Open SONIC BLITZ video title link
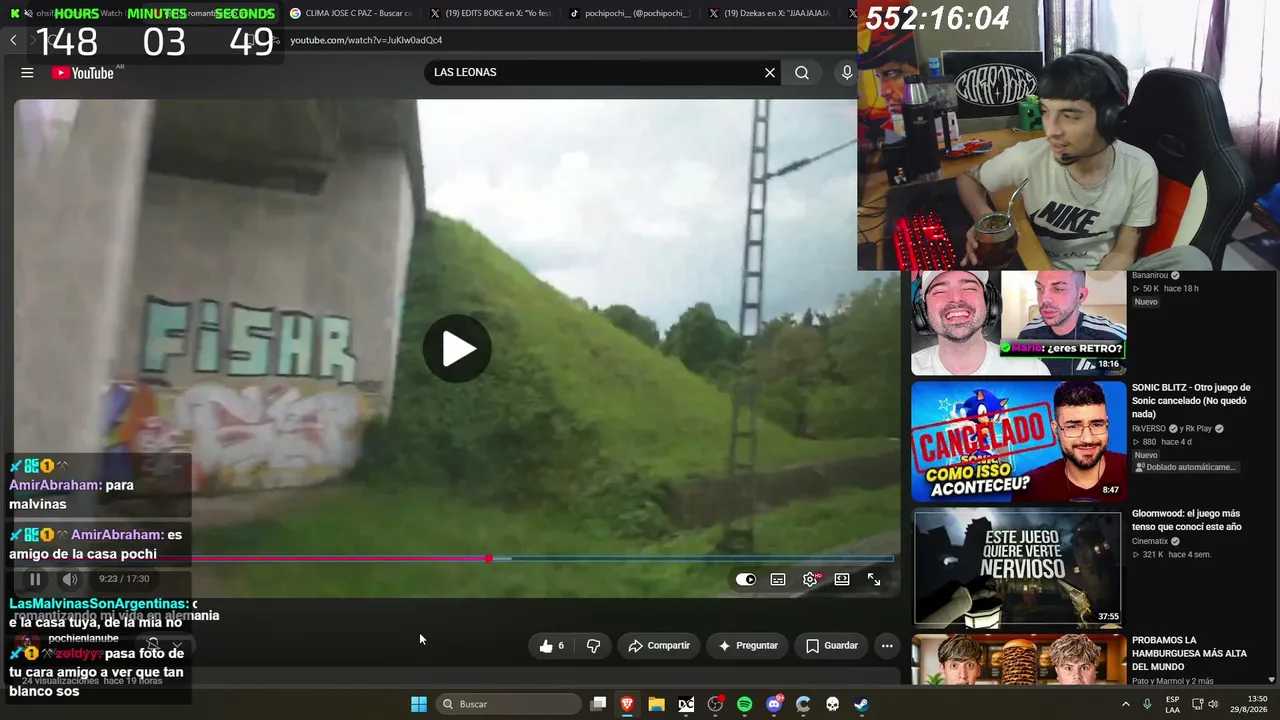The height and width of the screenshot is (720, 1280). point(1191,400)
